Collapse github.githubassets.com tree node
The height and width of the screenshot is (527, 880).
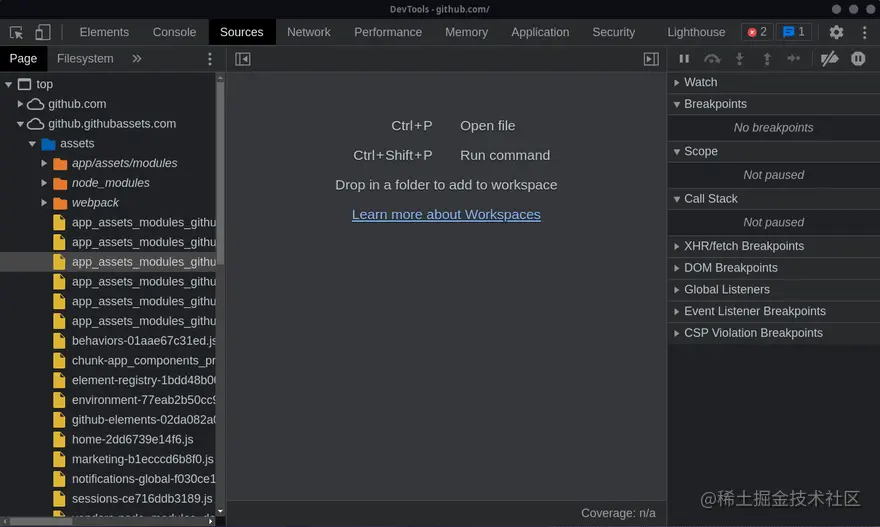[x=20, y=123]
